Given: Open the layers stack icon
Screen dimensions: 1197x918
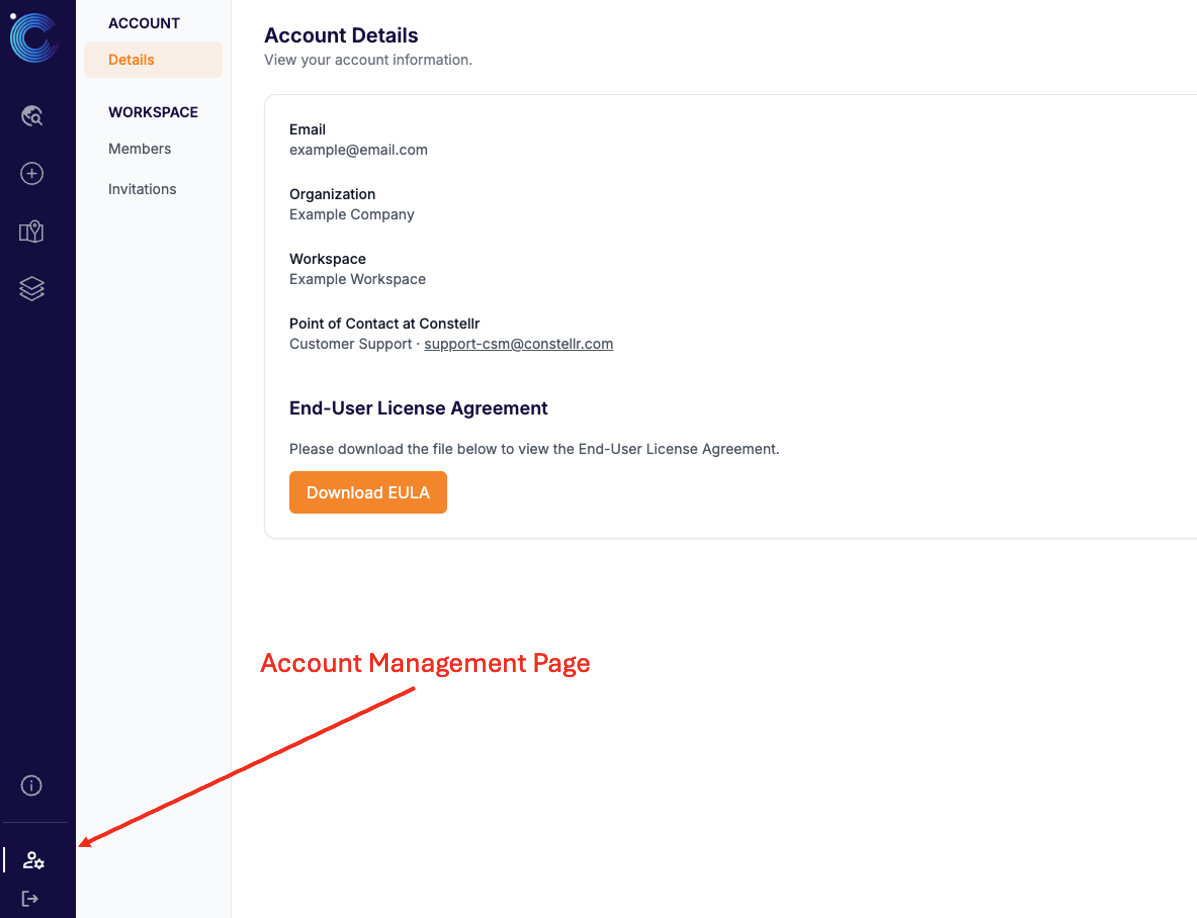Looking at the screenshot, I should [x=31, y=288].
